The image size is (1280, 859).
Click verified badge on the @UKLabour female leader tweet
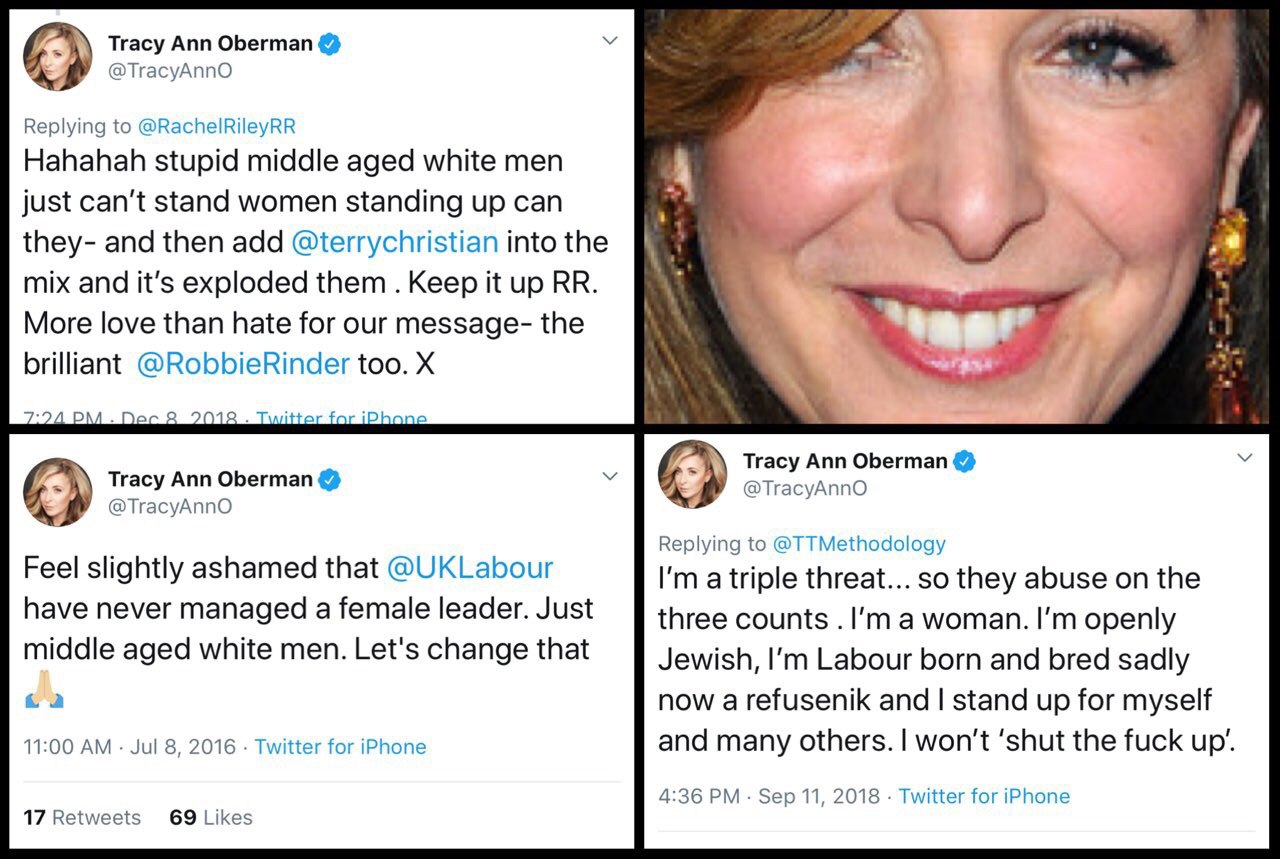click(x=330, y=480)
